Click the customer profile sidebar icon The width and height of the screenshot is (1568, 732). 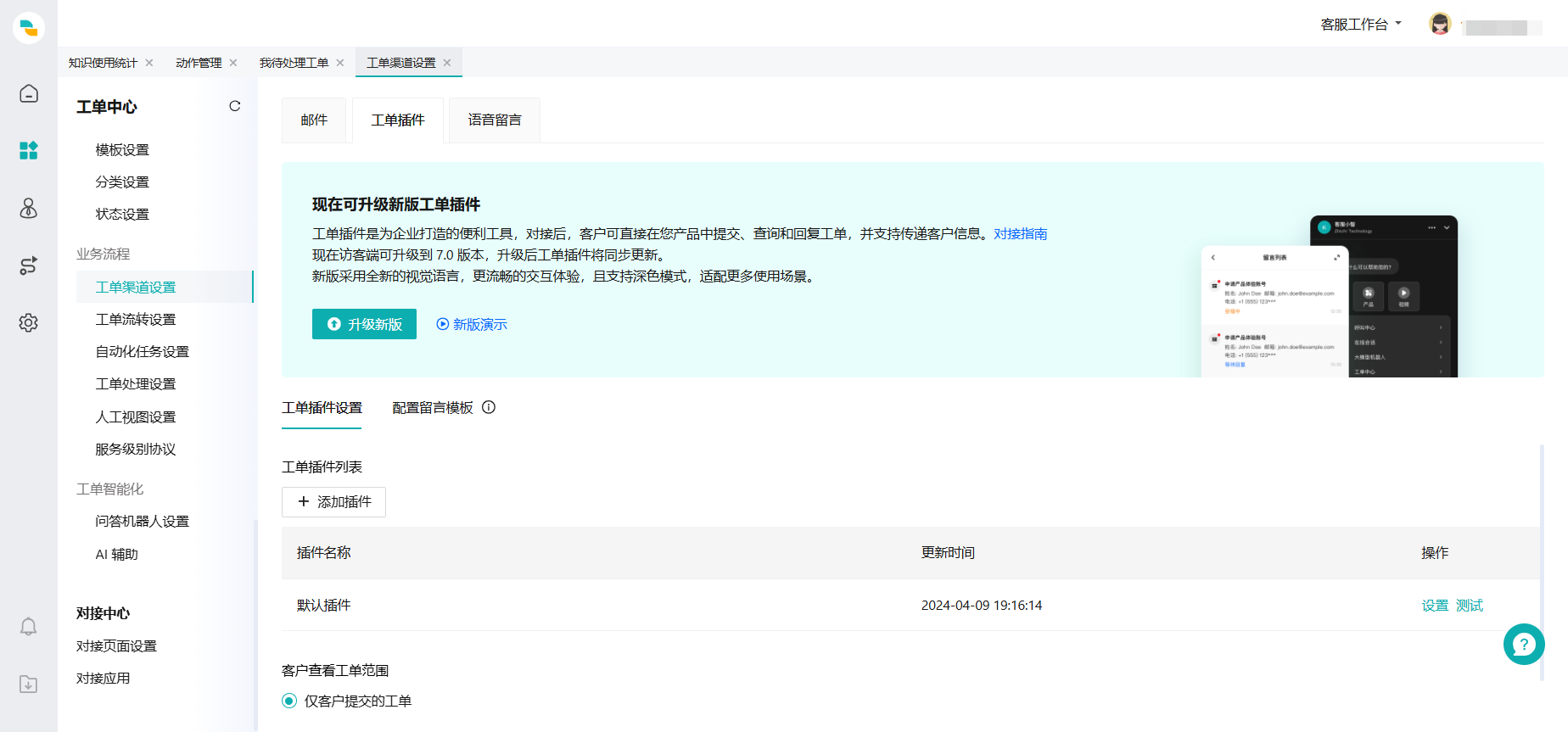coord(29,208)
